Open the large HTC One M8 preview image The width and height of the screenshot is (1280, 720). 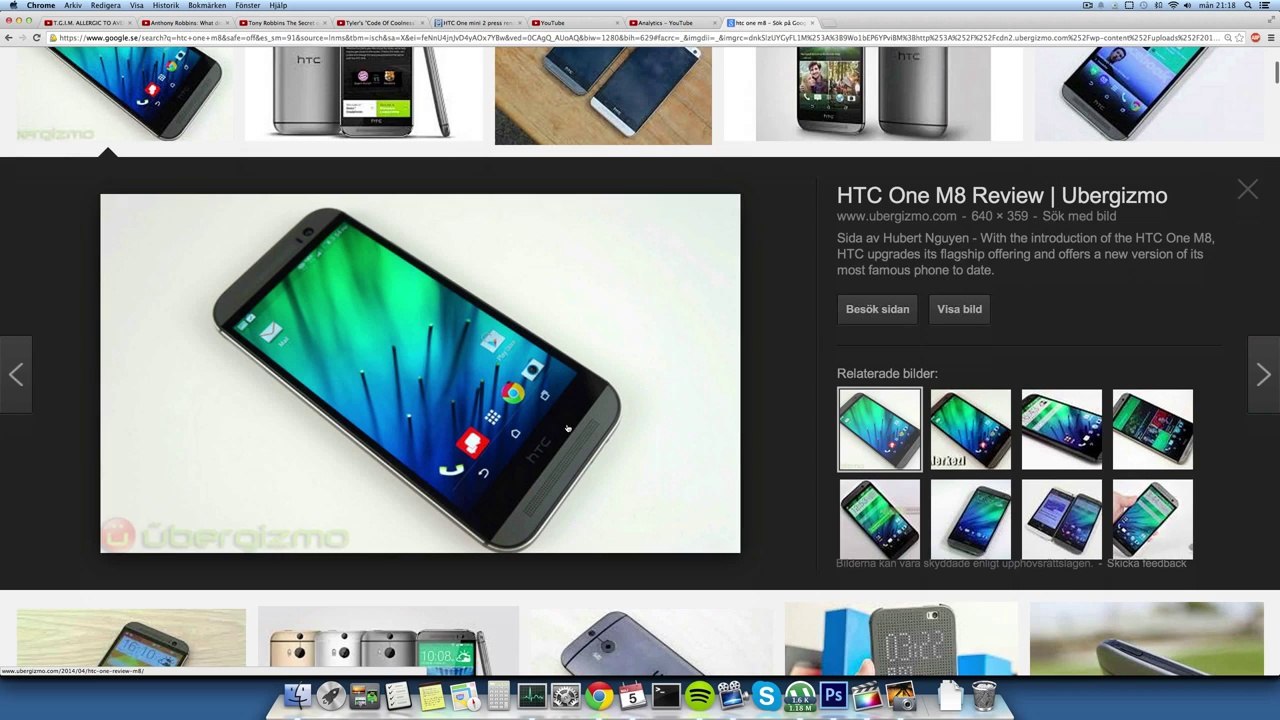click(x=420, y=373)
